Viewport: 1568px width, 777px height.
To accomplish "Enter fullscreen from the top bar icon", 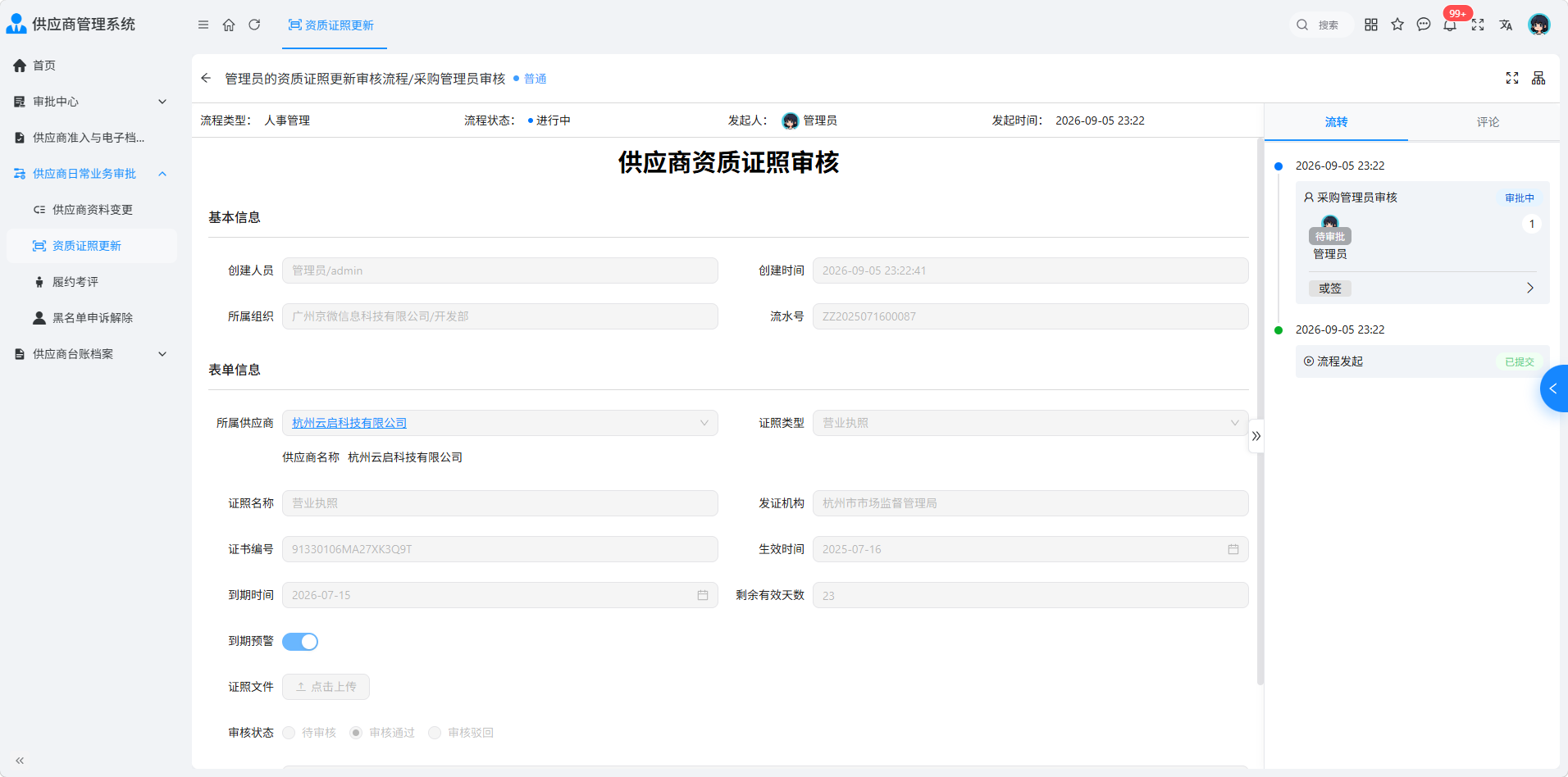I will click(x=1478, y=25).
